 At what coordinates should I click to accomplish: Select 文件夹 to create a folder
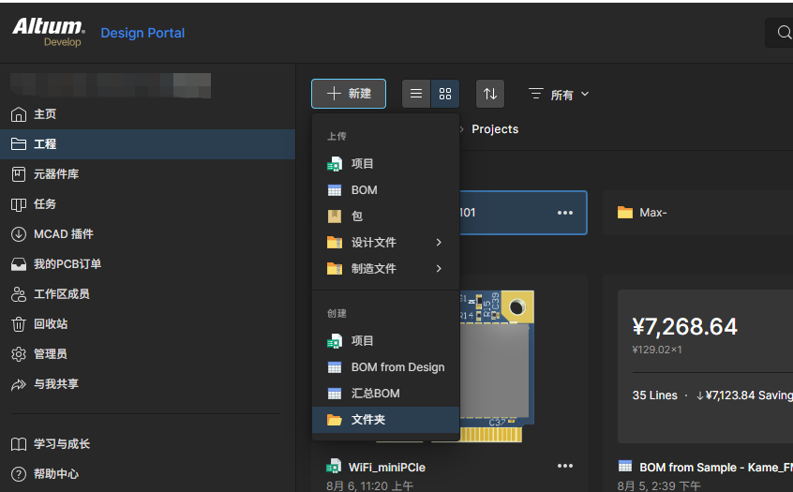(x=385, y=420)
